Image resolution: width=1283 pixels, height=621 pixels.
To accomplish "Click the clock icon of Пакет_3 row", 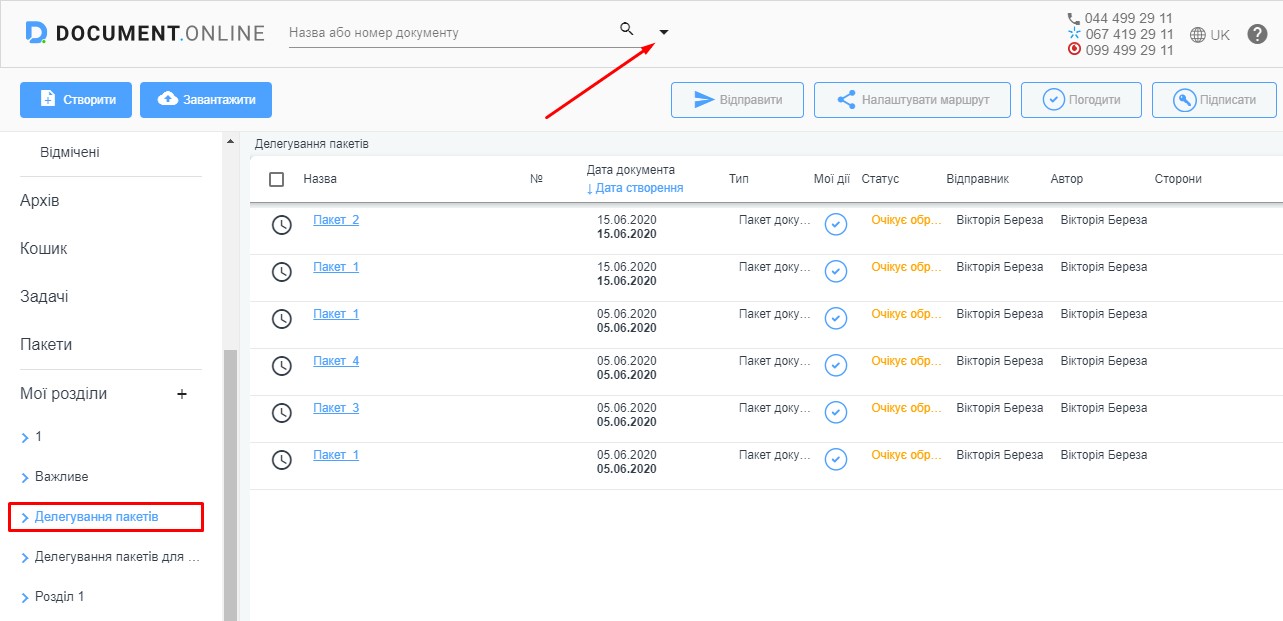I will (282, 413).
